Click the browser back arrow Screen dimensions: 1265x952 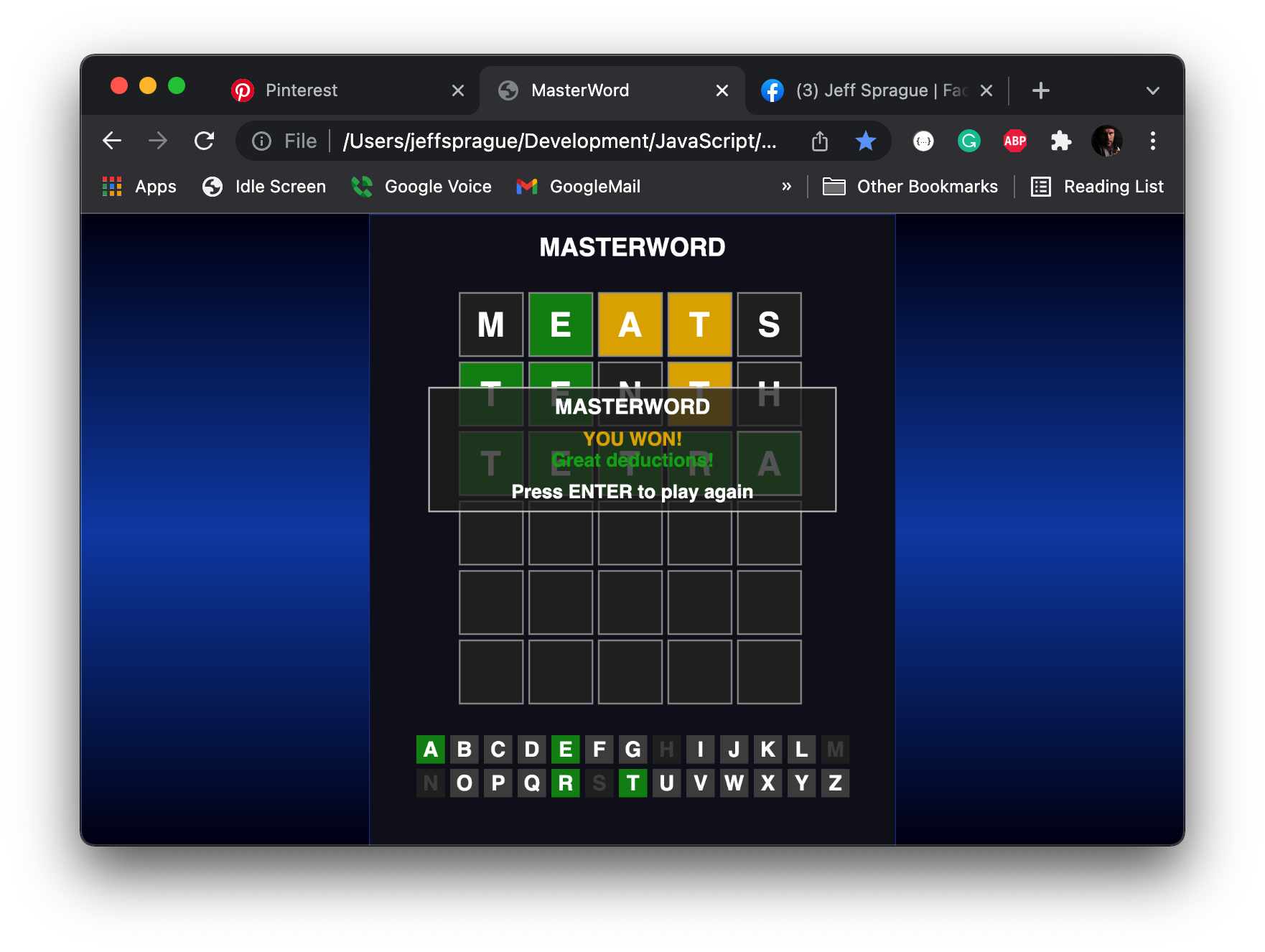112,141
